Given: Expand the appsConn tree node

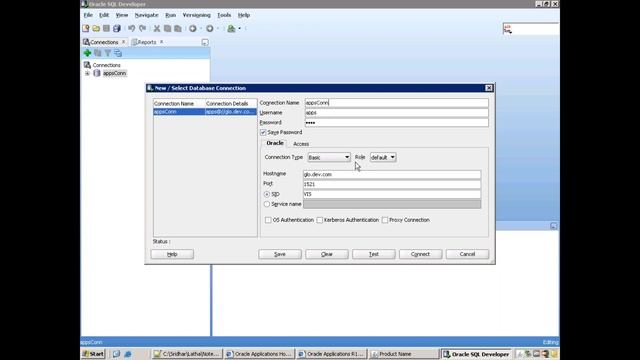Looking at the screenshot, I should click(87, 73).
